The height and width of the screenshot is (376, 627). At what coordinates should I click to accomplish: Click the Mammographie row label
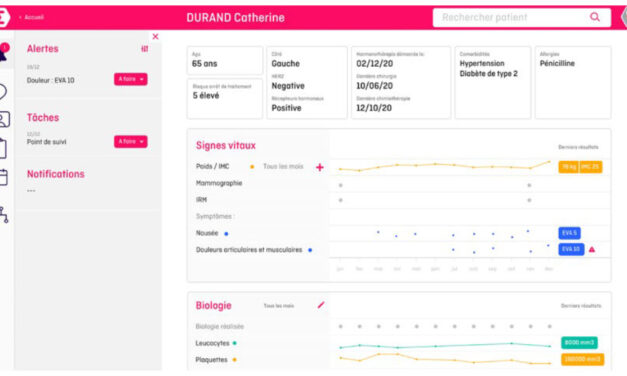(219, 183)
